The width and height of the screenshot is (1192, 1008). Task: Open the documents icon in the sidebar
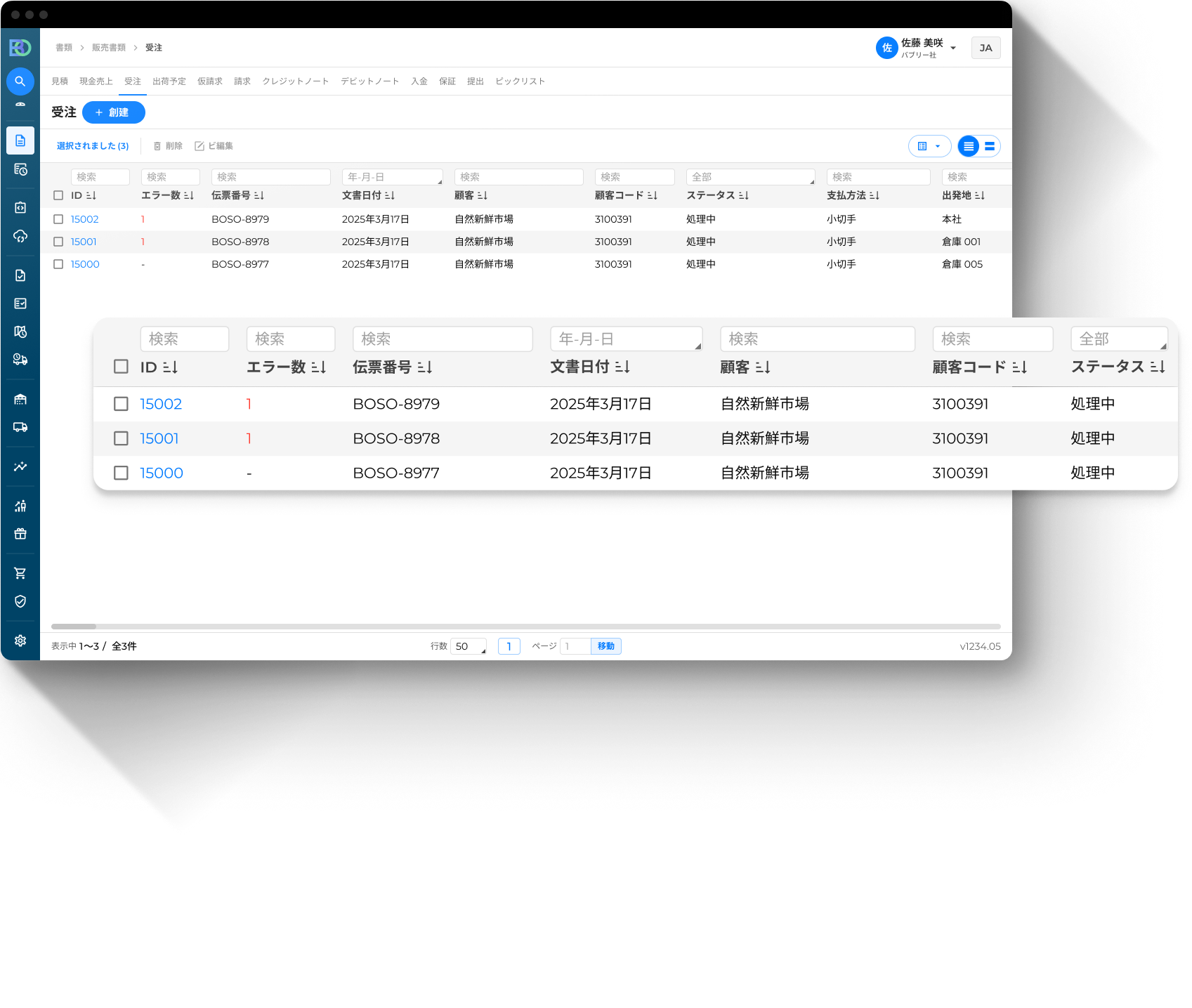click(x=20, y=140)
